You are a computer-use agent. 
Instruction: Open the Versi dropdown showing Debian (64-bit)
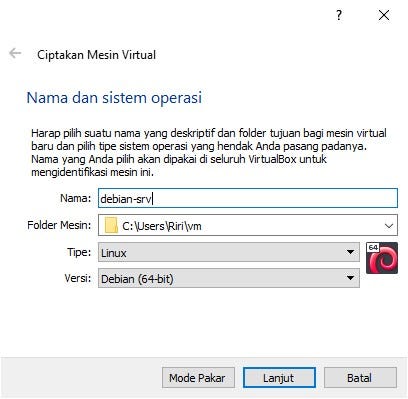tap(229, 278)
